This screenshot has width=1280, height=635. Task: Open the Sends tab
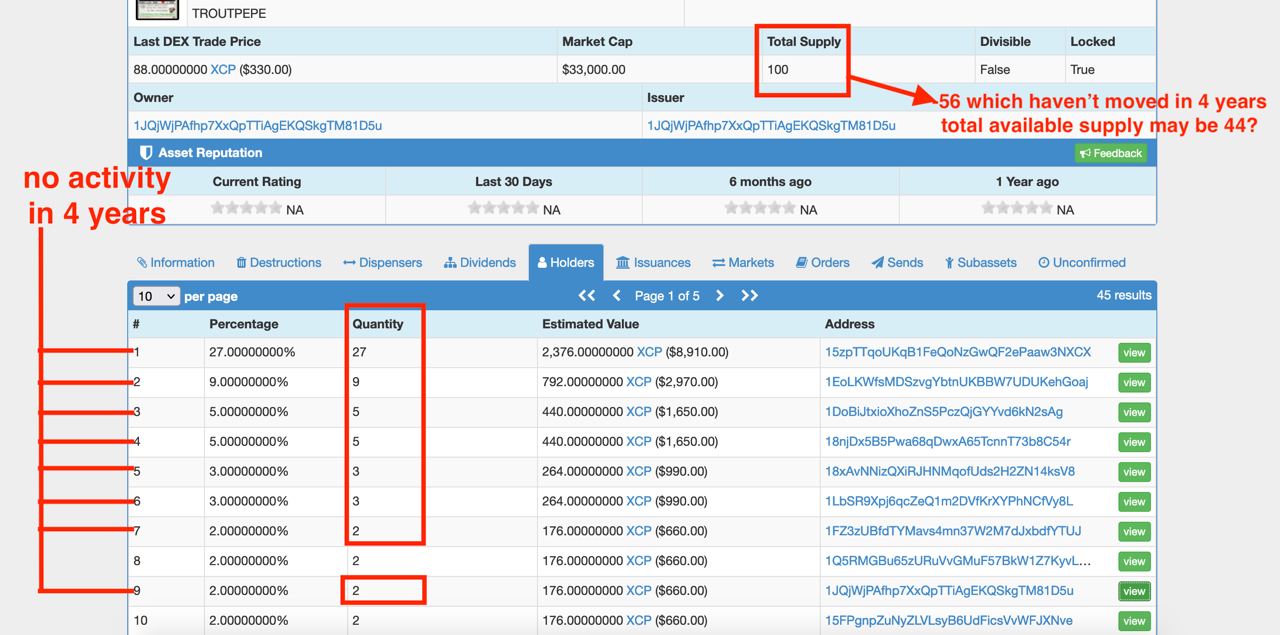897,263
